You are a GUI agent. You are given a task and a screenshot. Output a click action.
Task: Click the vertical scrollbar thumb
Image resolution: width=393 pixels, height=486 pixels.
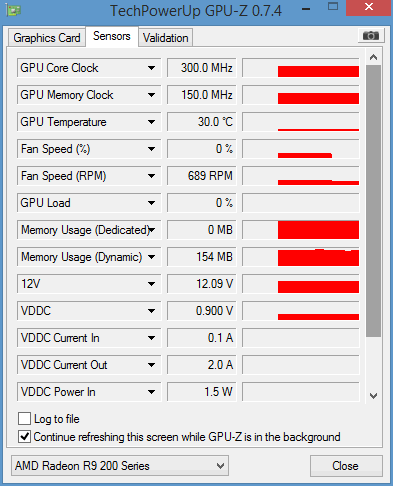(373, 201)
